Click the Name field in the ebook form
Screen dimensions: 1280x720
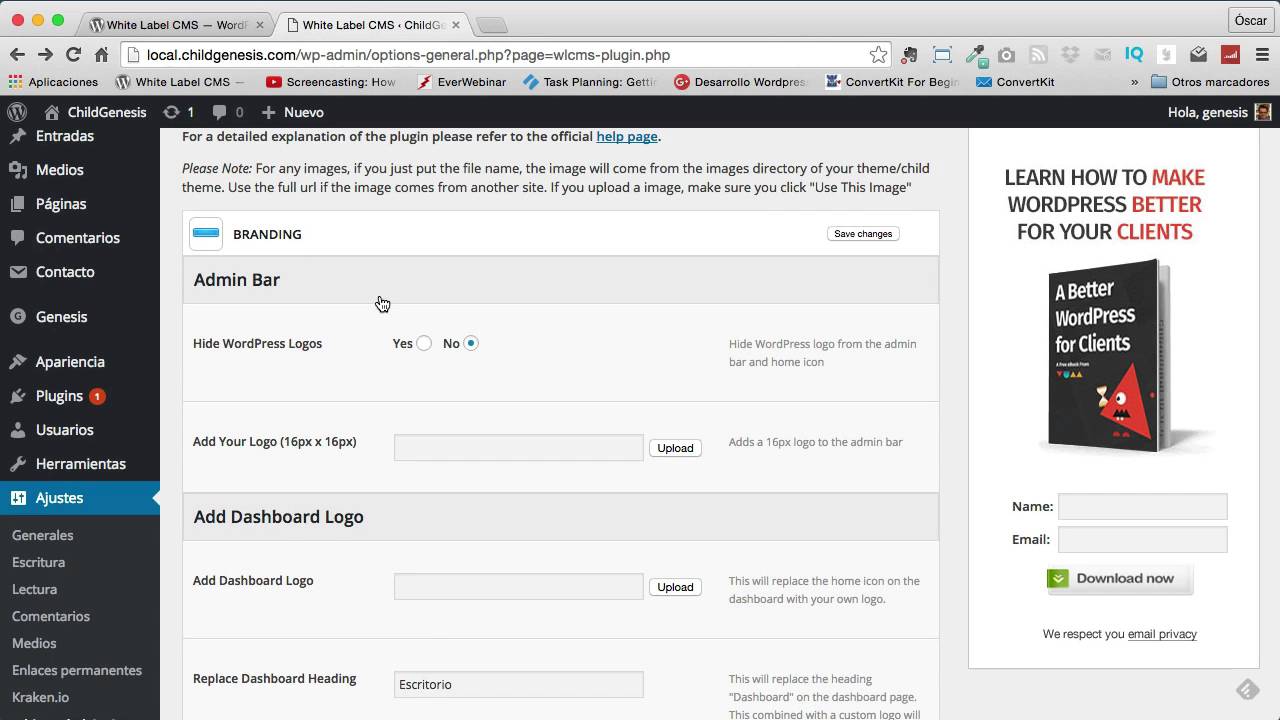click(1142, 506)
